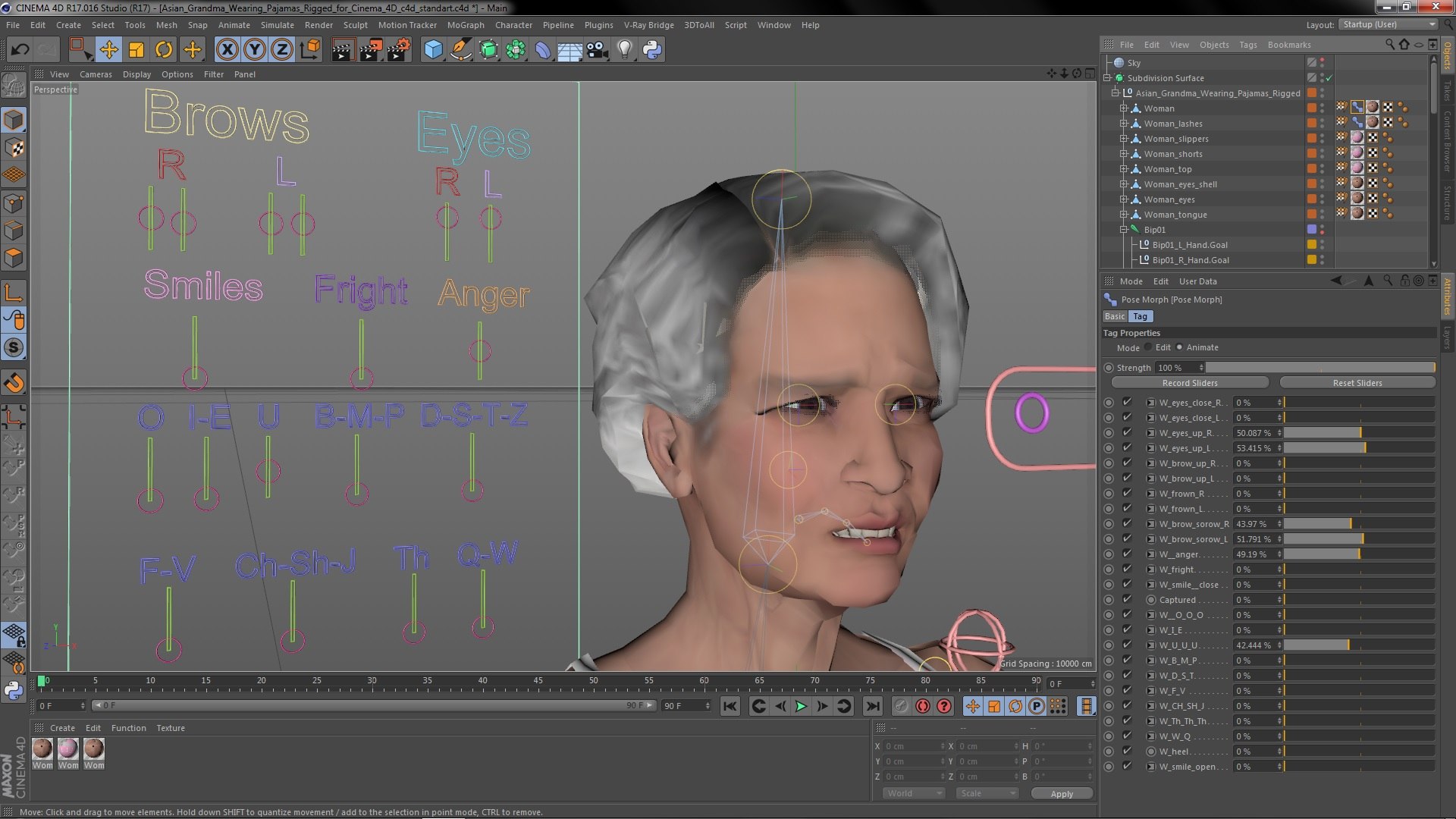The height and width of the screenshot is (819, 1456).
Task: Click the Coordinate System icon
Action: [x=310, y=50]
